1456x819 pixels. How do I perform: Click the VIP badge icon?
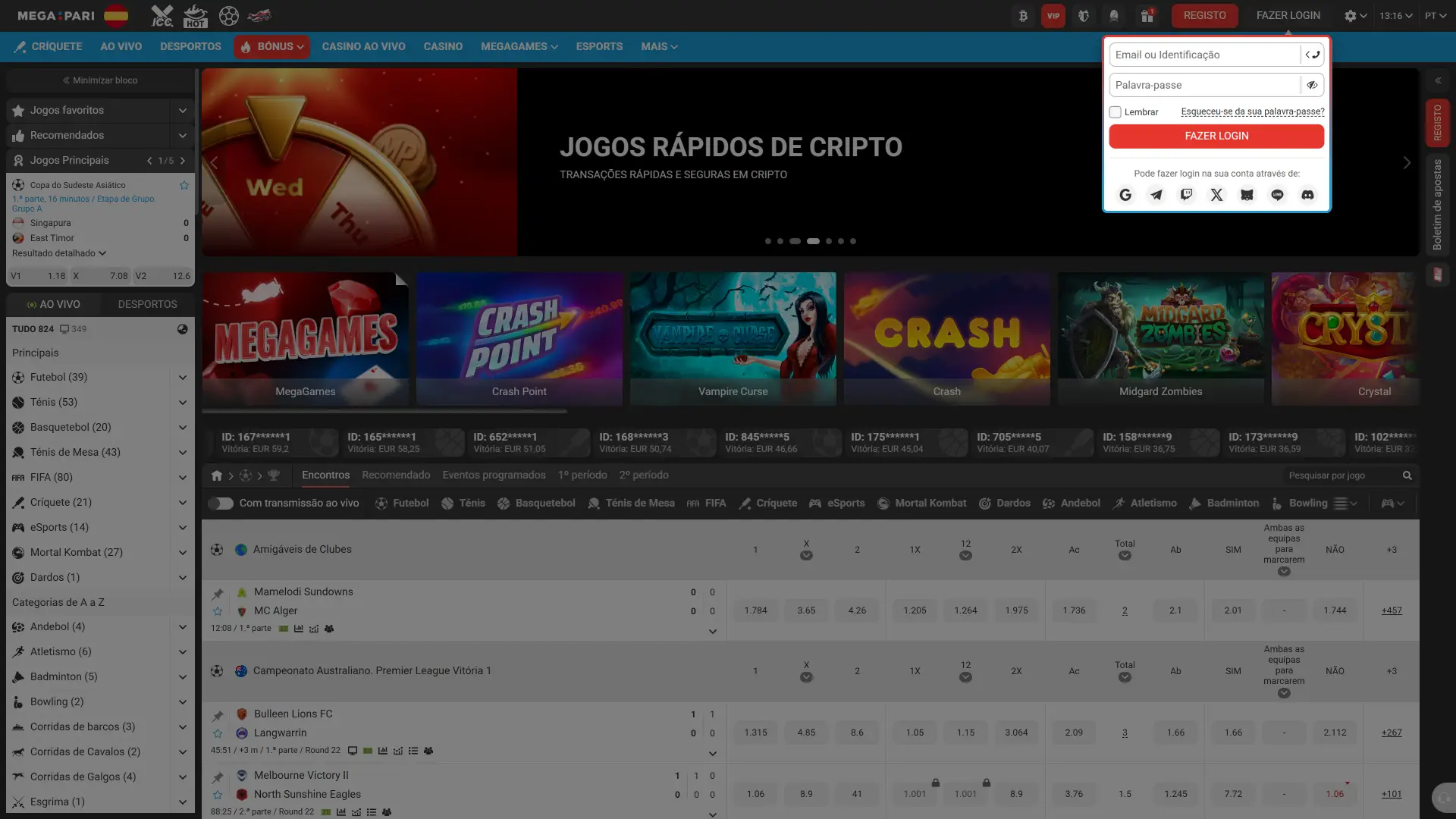[1053, 16]
